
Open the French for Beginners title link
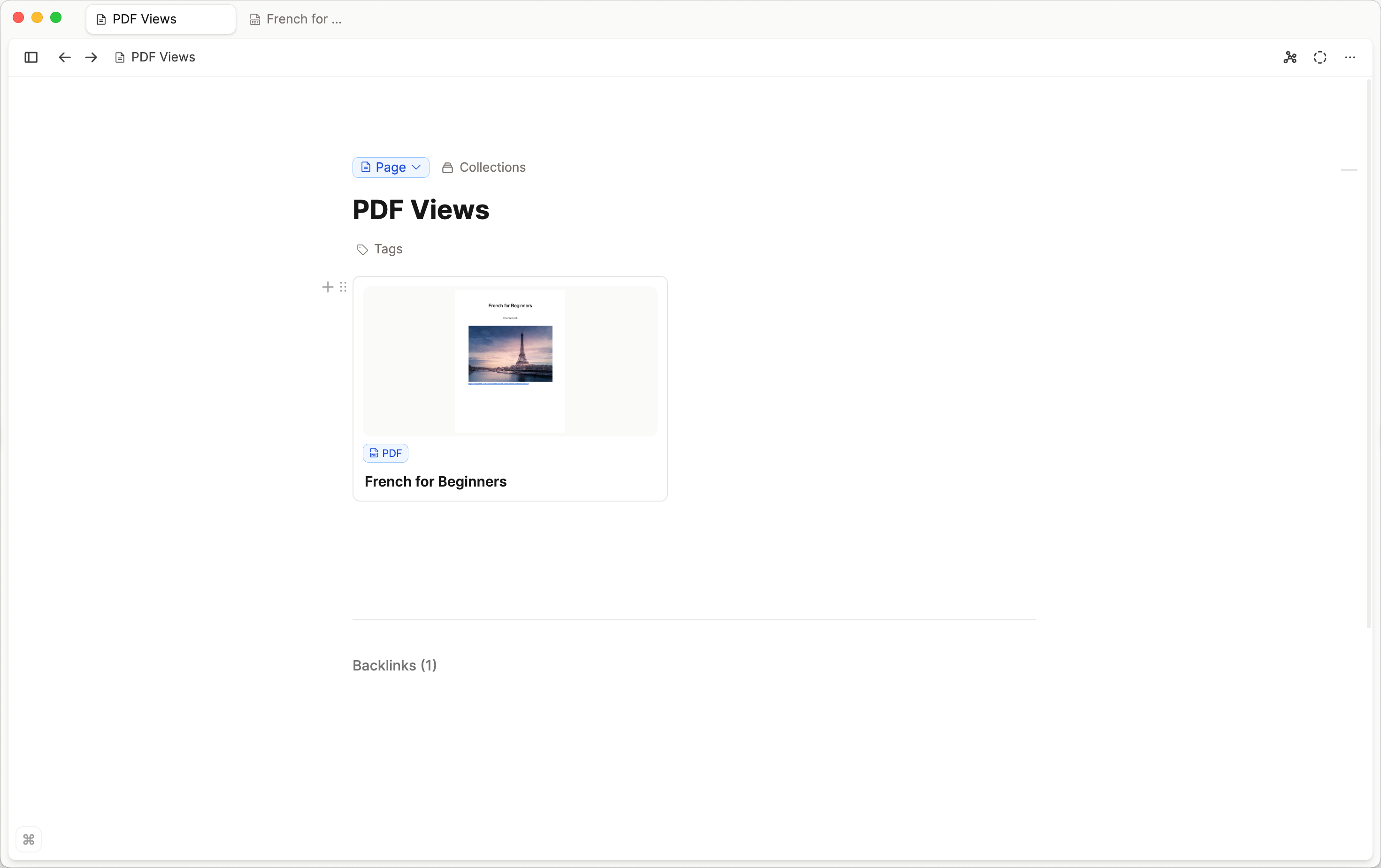435,481
